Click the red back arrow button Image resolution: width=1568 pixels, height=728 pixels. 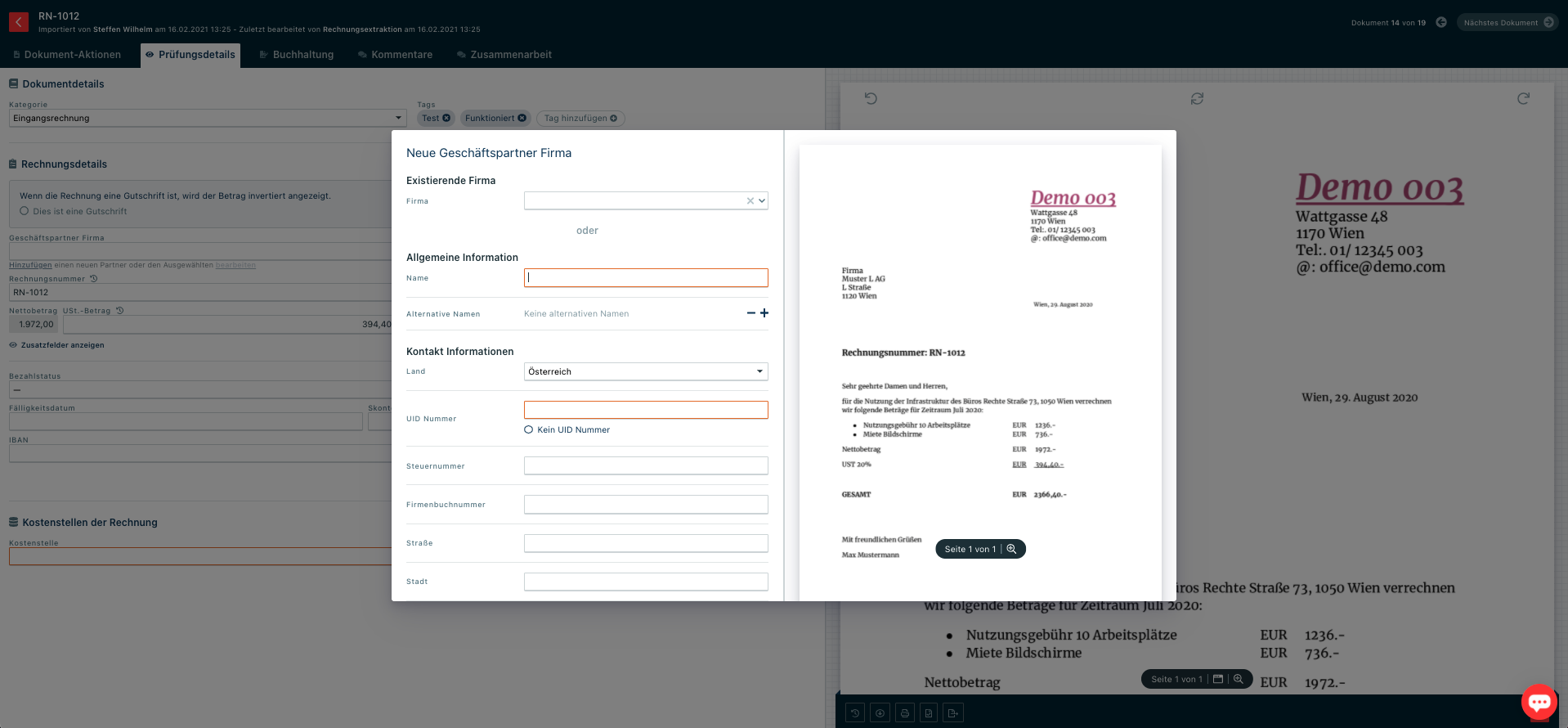[x=18, y=22]
